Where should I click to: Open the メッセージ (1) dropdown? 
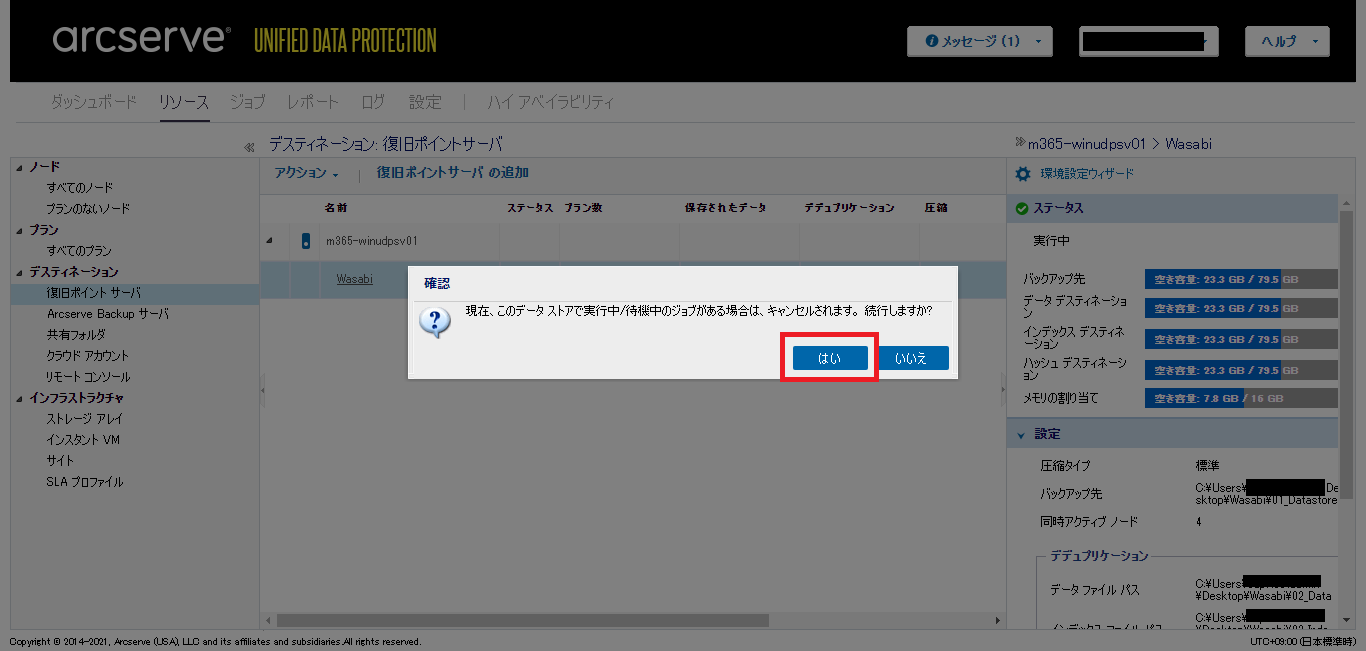pyautogui.click(x=979, y=41)
